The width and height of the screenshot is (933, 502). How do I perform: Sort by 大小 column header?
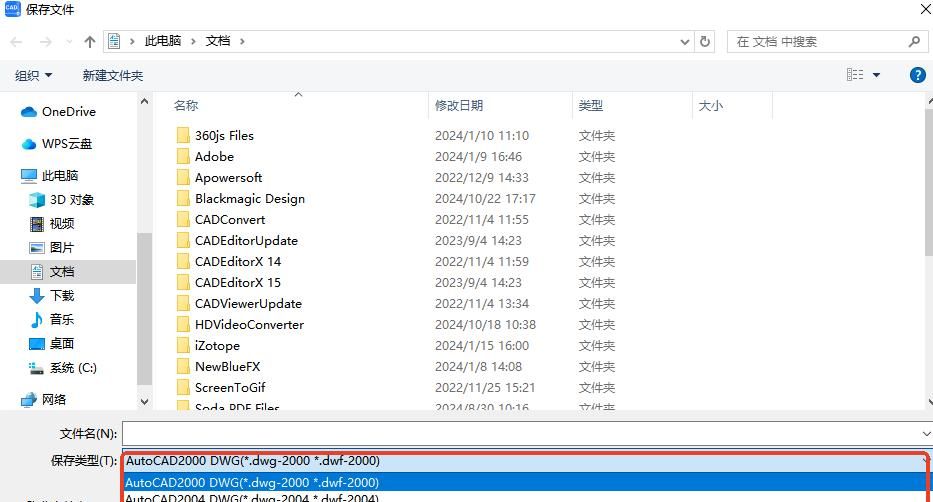point(710,106)
